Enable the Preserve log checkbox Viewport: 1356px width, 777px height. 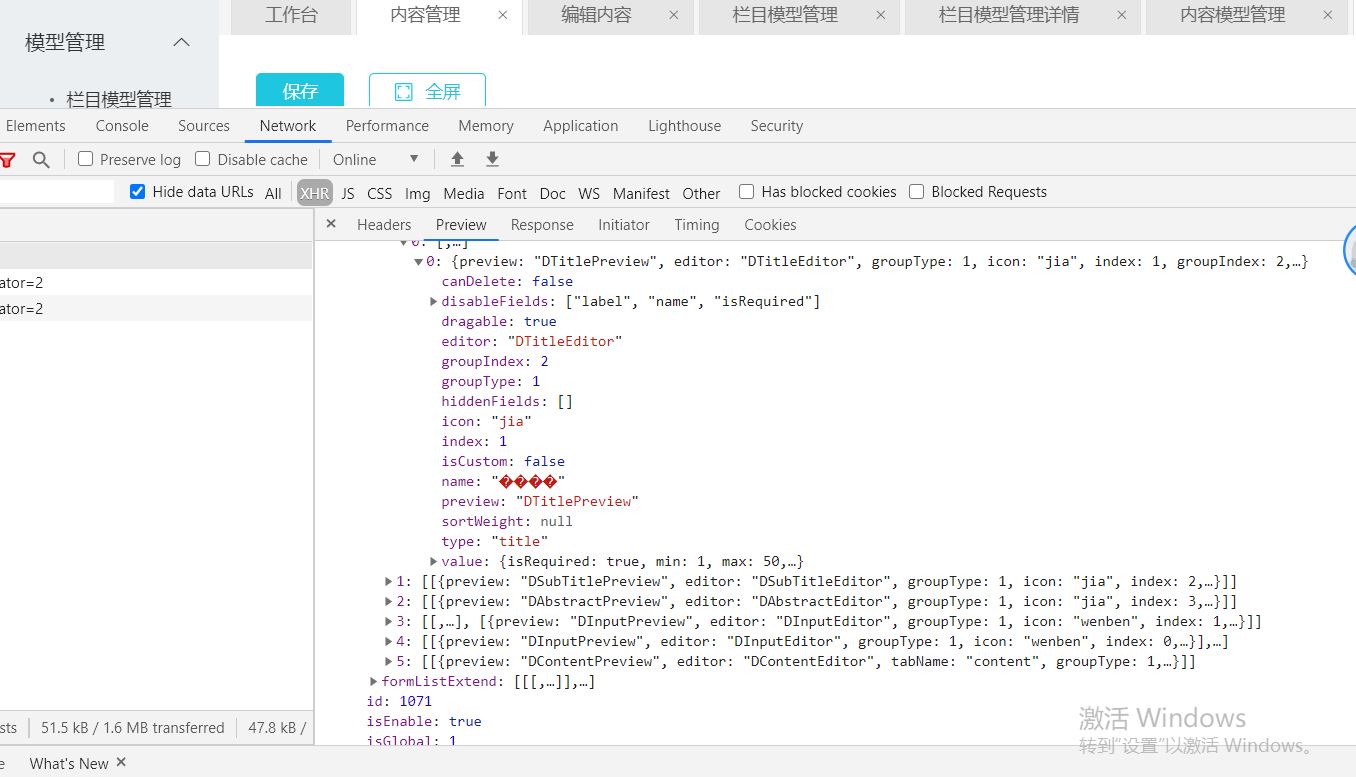86,159
